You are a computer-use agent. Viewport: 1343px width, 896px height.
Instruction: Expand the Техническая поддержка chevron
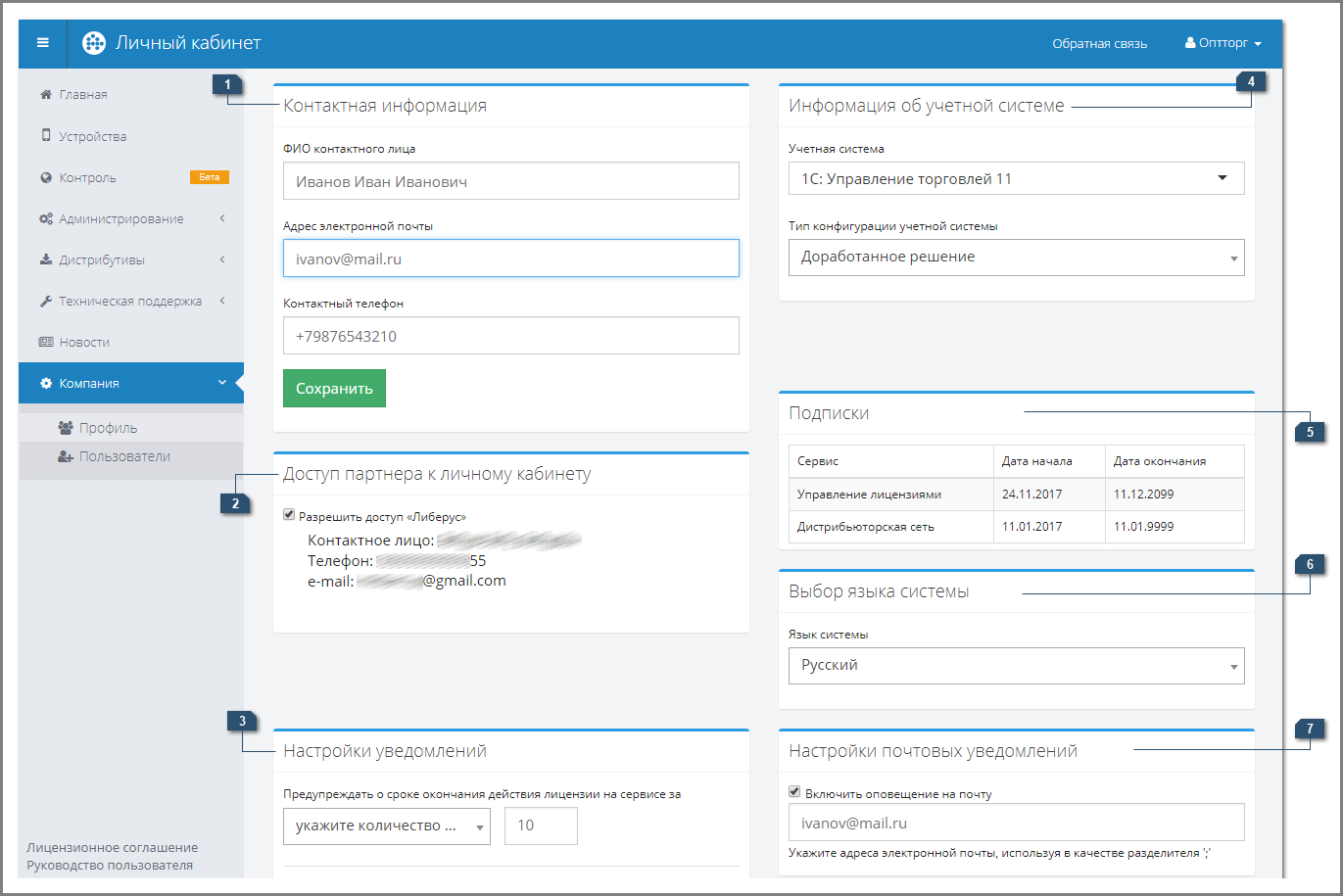tap(222, 301)
